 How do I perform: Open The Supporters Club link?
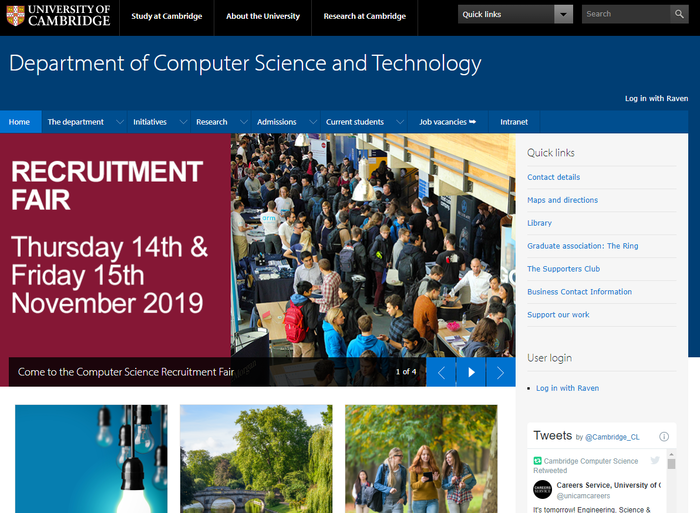click(x=563, y=269)
